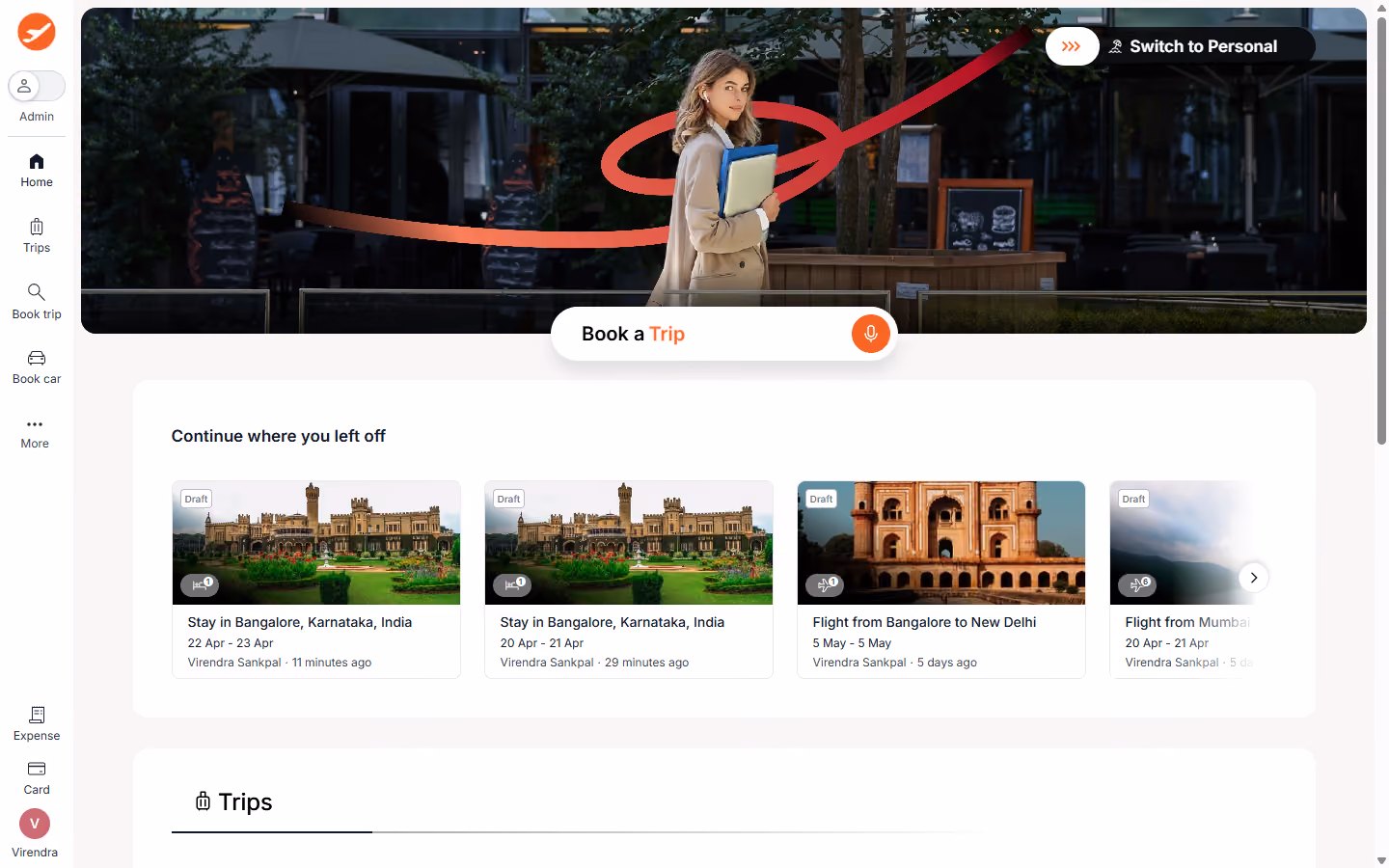1389x868 pixels.
Task: Select the Trips tab
Action: pyautogui.click(x=272, y=802)
